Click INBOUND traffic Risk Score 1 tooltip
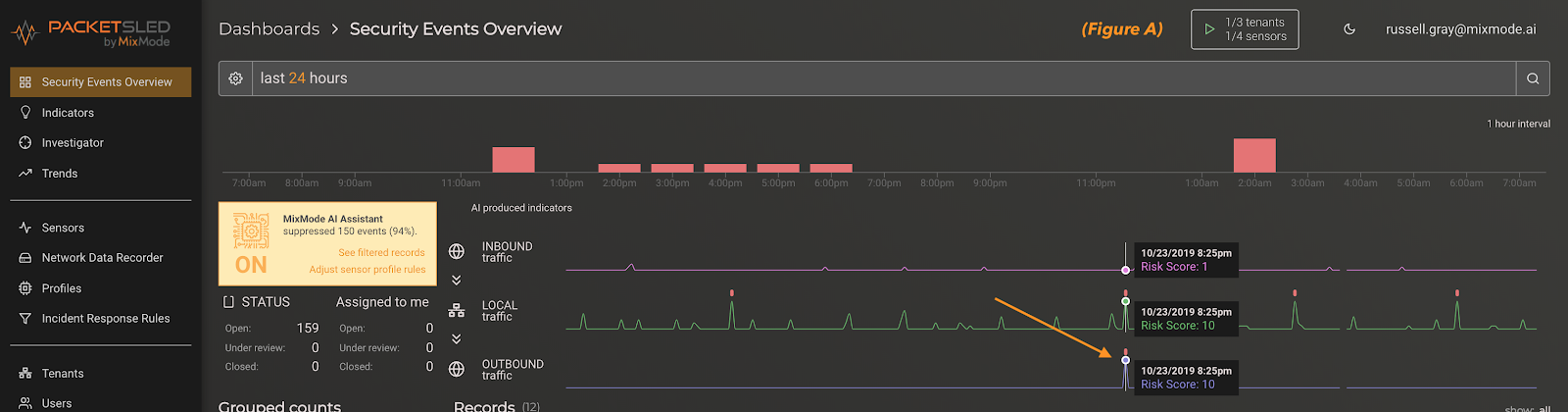 click(x=1186, y=260)
